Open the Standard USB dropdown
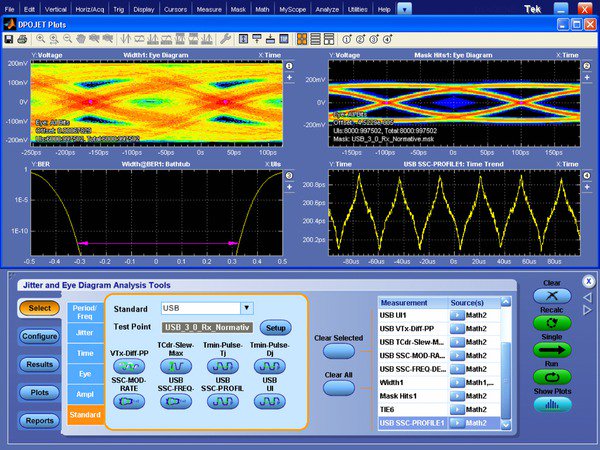600x450 pixels. click(x=246, y=308)
